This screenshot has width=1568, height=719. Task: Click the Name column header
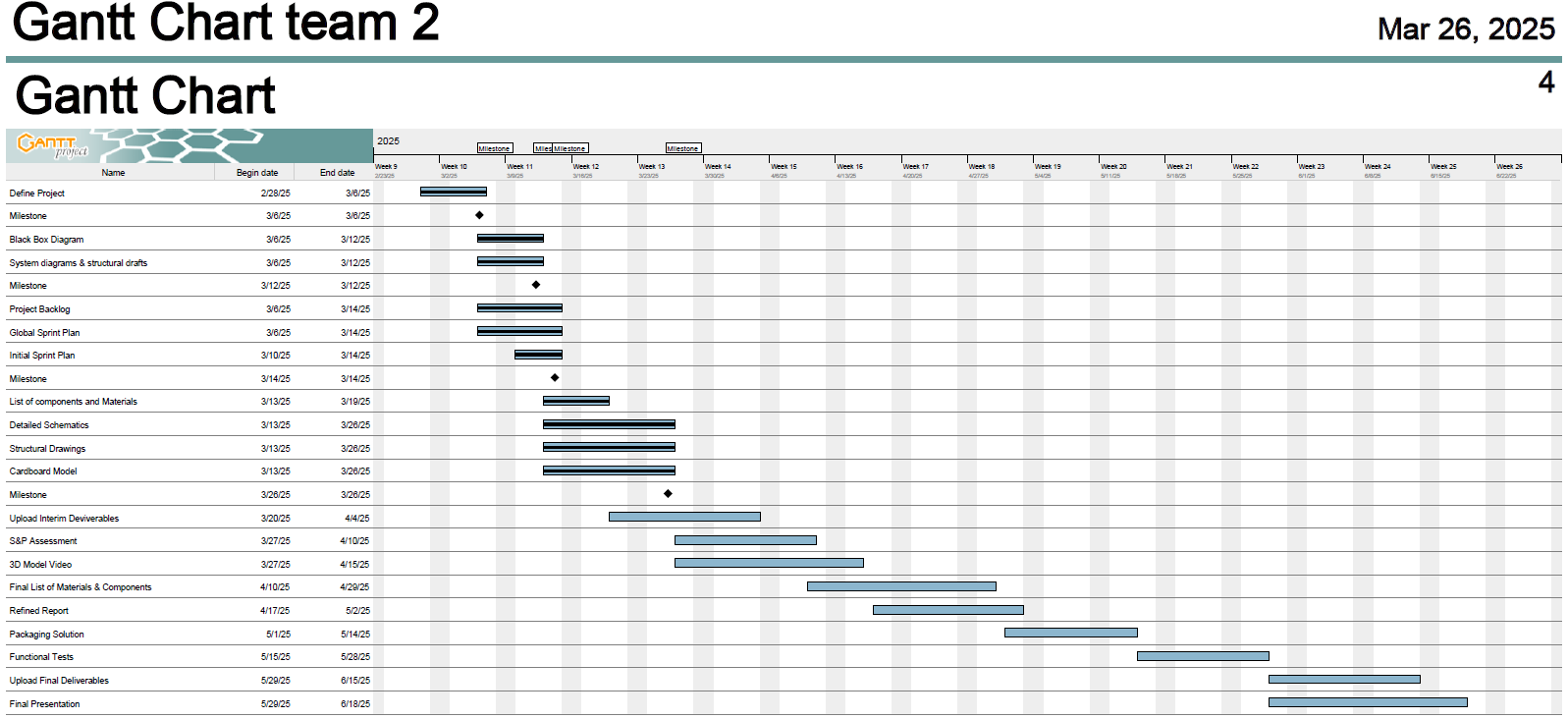click(x=113, y=173)
